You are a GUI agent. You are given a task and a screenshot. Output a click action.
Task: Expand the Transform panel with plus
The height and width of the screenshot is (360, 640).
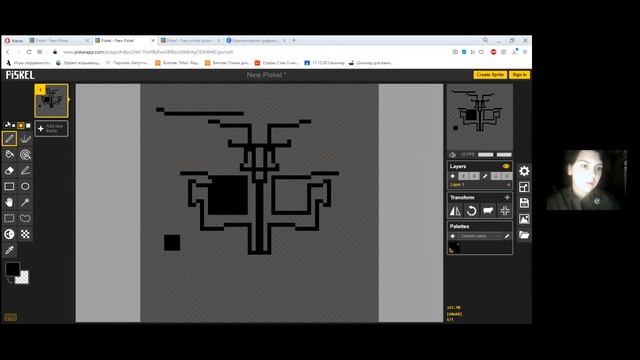(x=507, y=198)
